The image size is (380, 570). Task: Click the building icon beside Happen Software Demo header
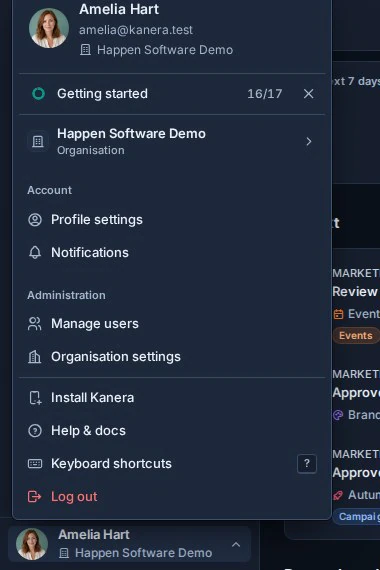pos(85,50)
